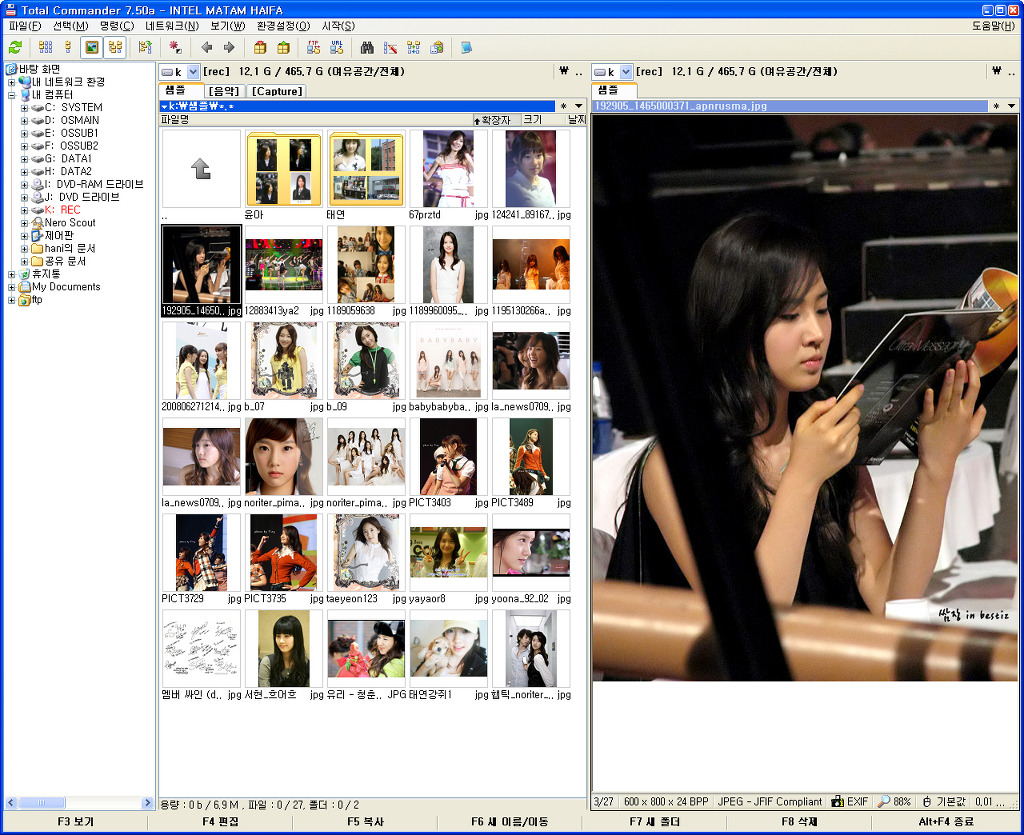1024x835 pixels.
Task: Collapse the 내 컴퓨터 tree node
Action: (x=11, y=94)
